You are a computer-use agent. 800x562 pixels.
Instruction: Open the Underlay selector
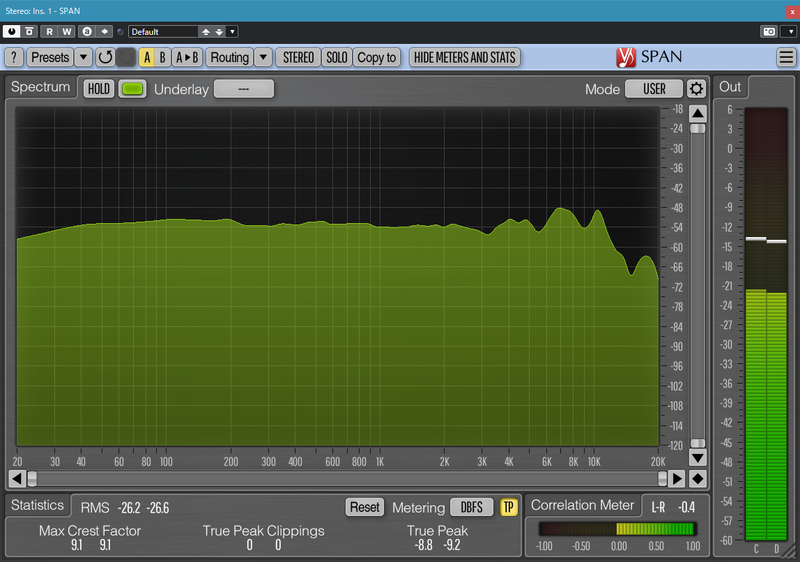coord(244,89)
